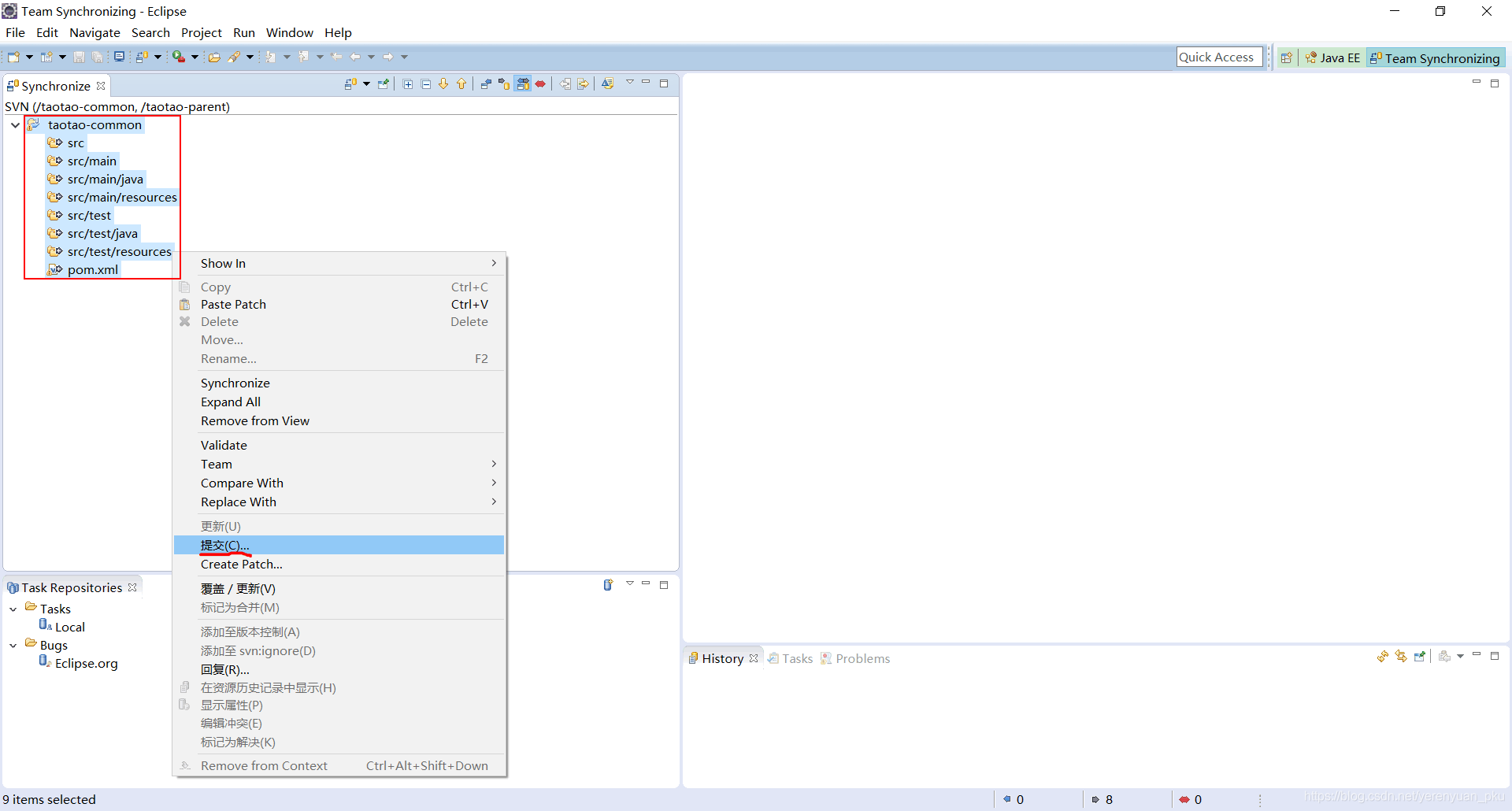The height and width of the screenshot is (811, 1512).
Task: Click the Save All icon in main toolbar
Action: 98,57
